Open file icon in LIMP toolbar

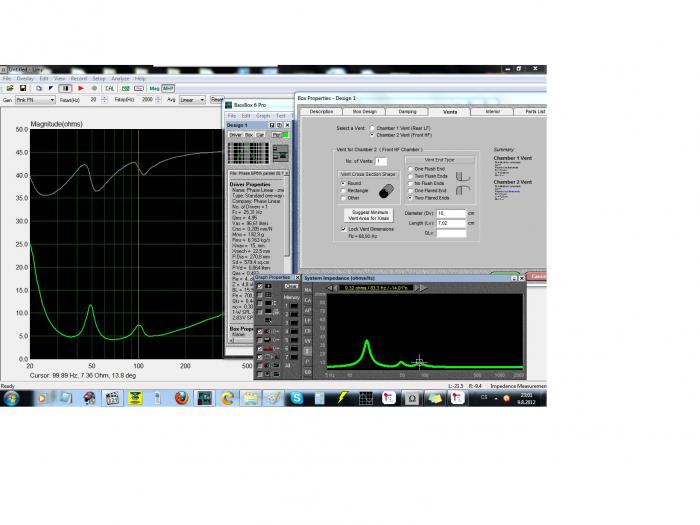[x=9, y=88]
